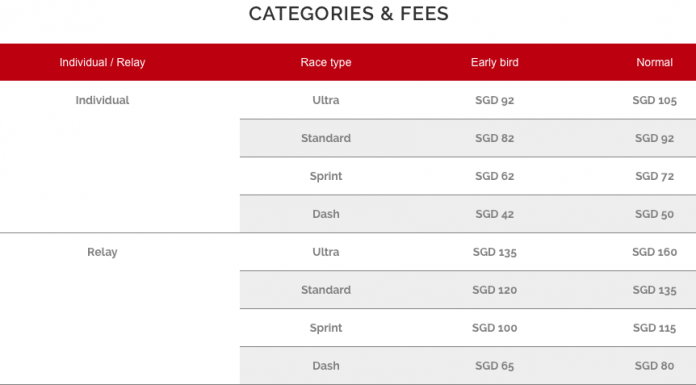Click Individual Ultra early bird SGD 92
Viewport: 696px width, 385px height.
click(x=494, y=100)
